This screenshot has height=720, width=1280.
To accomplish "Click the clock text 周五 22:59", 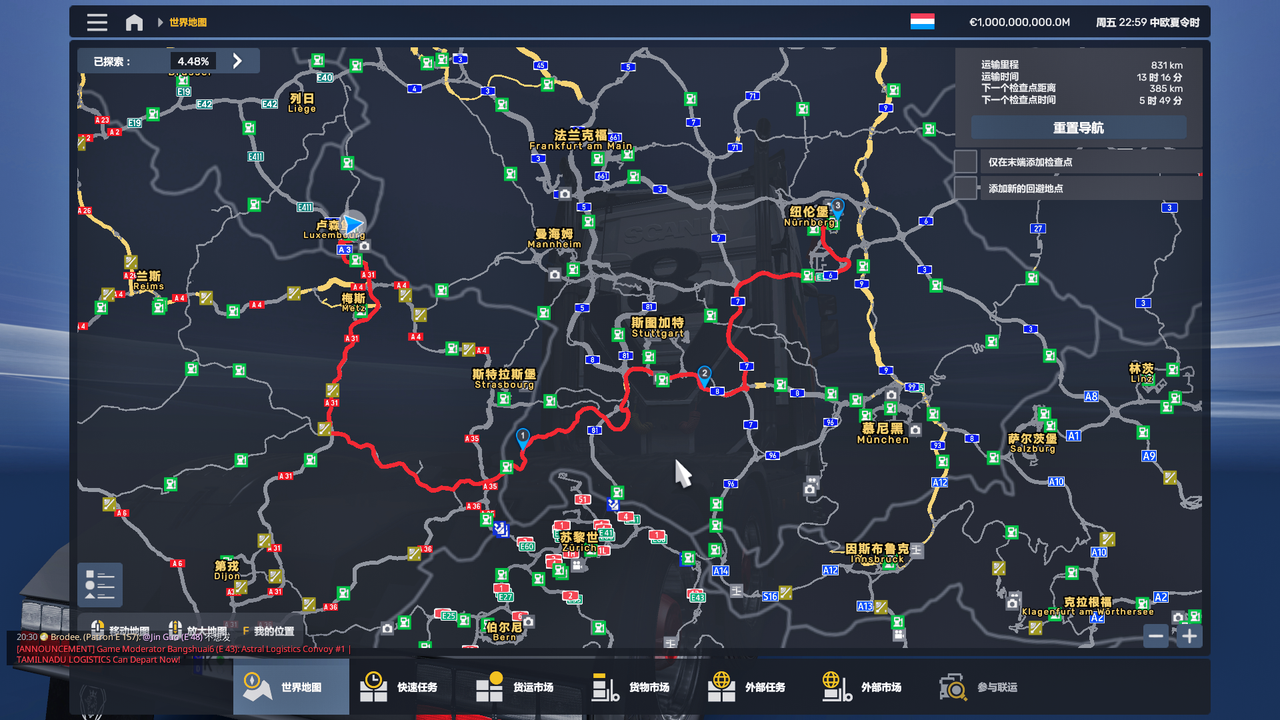I will coord(1120,22).
